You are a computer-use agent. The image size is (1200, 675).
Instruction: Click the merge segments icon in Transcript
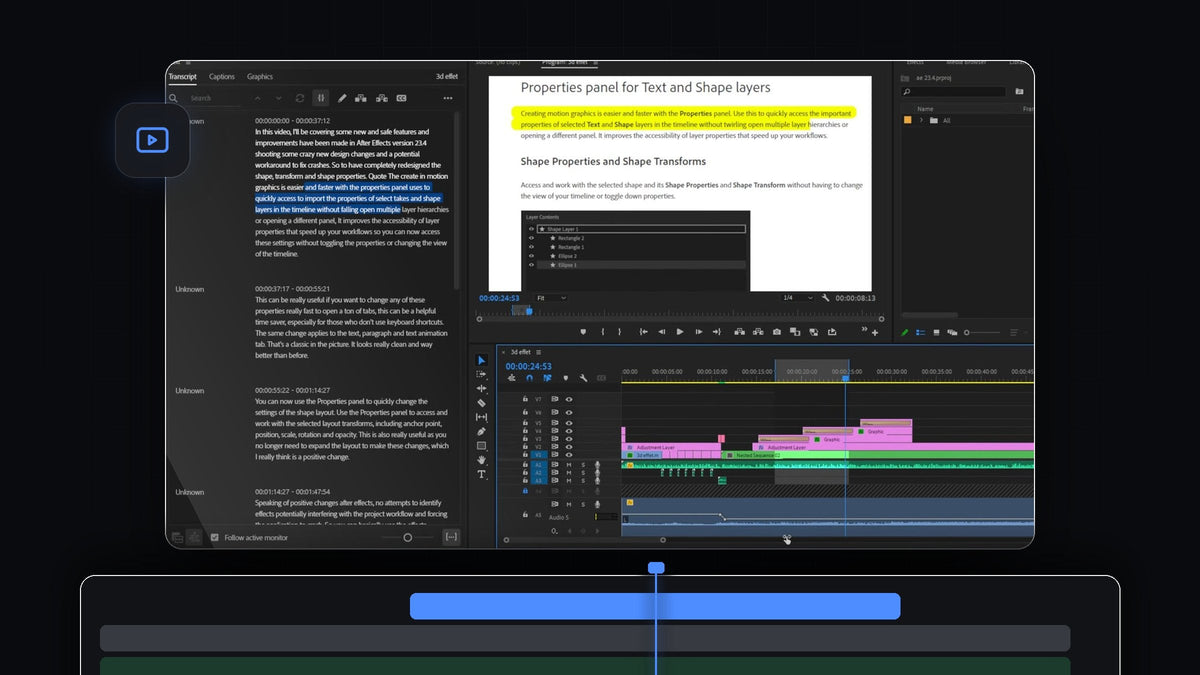click(362, 98)
